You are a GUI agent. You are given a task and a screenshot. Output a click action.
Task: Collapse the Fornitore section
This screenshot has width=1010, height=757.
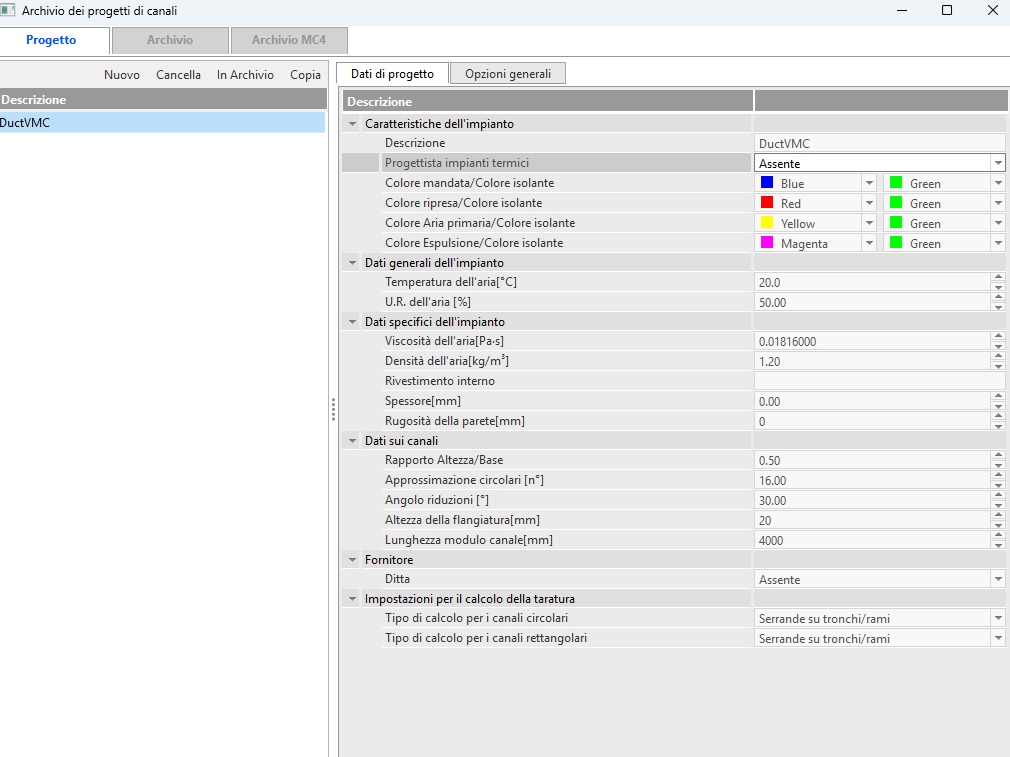point(351,560)
